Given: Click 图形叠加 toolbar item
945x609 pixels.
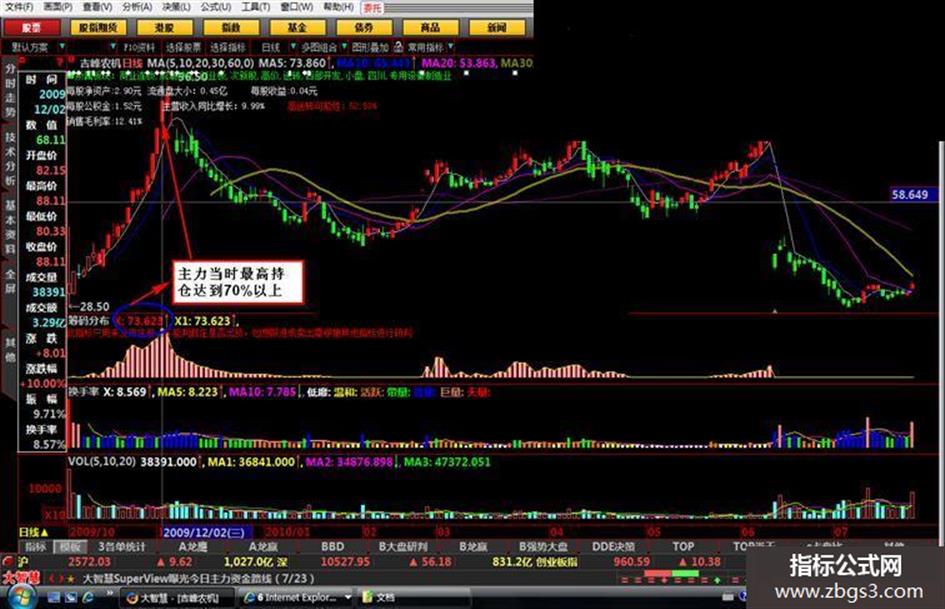Looking at the screenshot, I should click(370, 47).
